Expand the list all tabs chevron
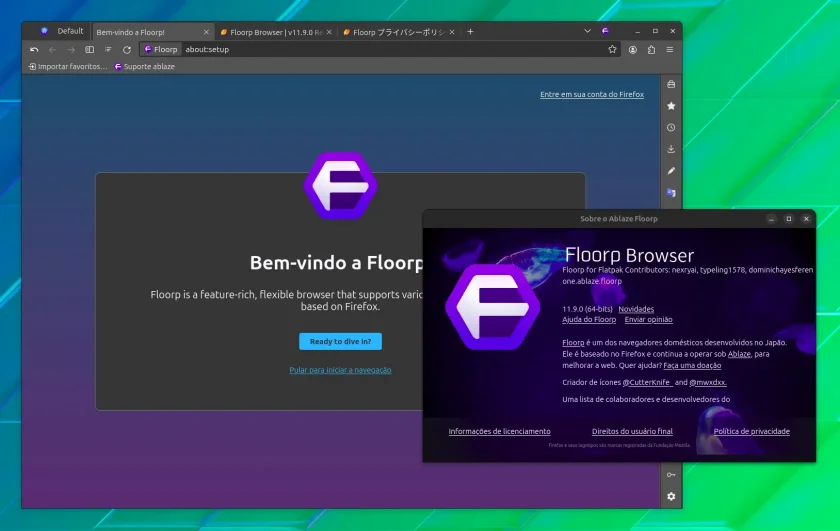The image size is (840, 531). pyautogui.click(x=587, y=31)
